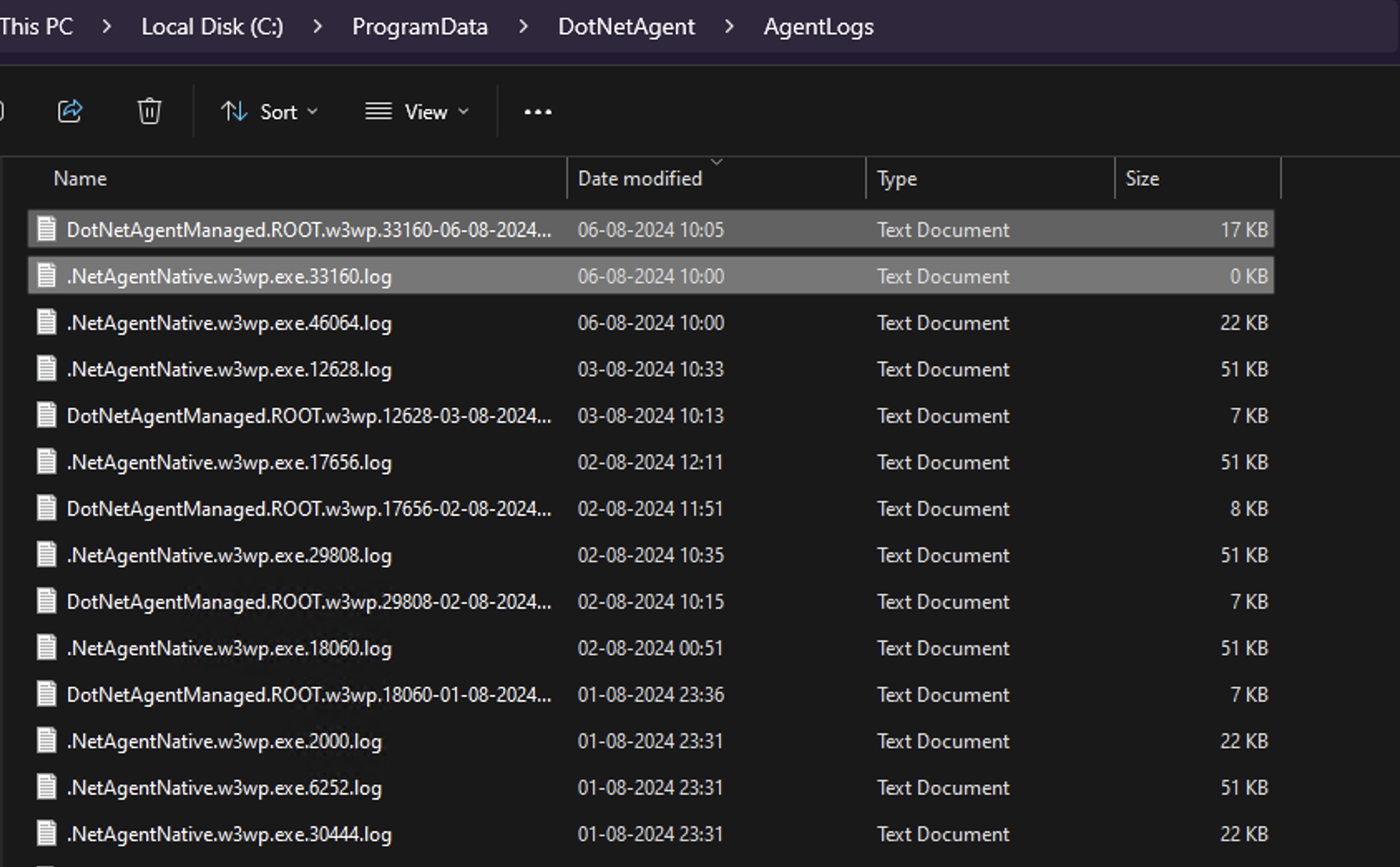The image size is (1400, 867).
Task: Expand chevron after ProgramData in breadcrumb
Action: click(x=523, y=27)
